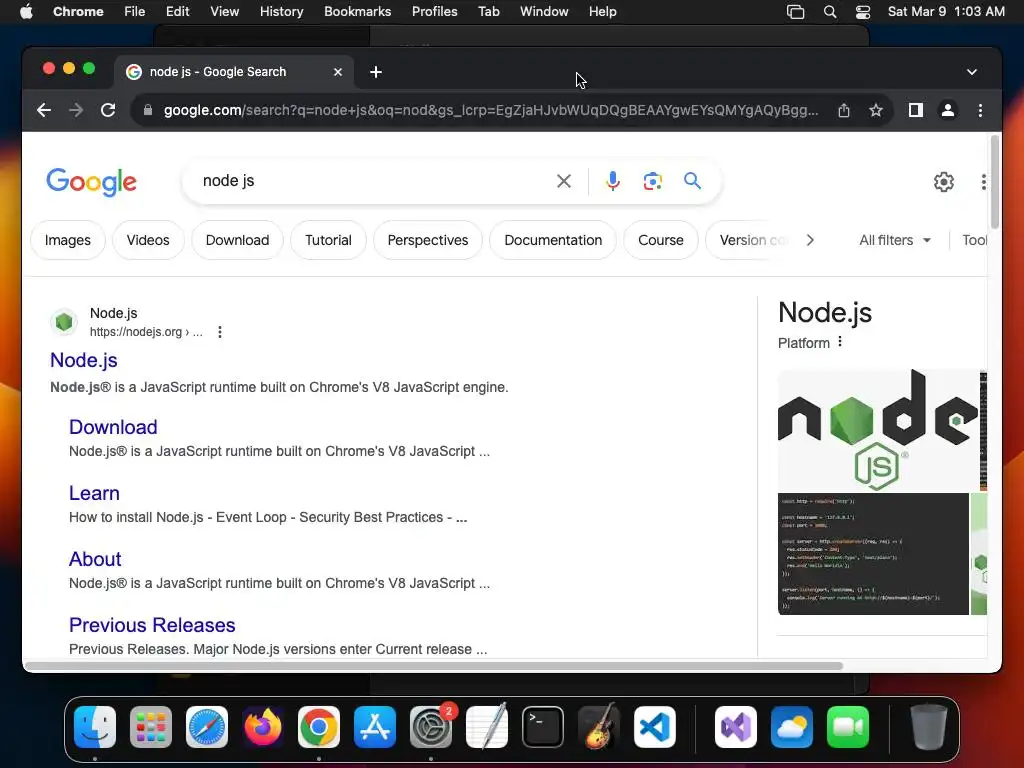Image resolution: width=1024 pixels, height=768 pixels.
Task: Click in the 'node js' search field
Action: coord(372,181)
